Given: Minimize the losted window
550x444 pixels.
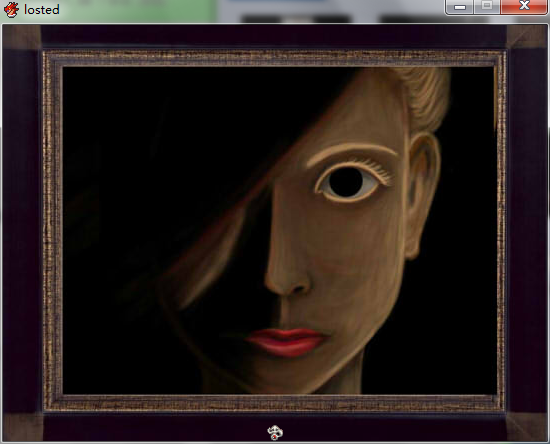Looking at the screenshot, I should point(460,7).
